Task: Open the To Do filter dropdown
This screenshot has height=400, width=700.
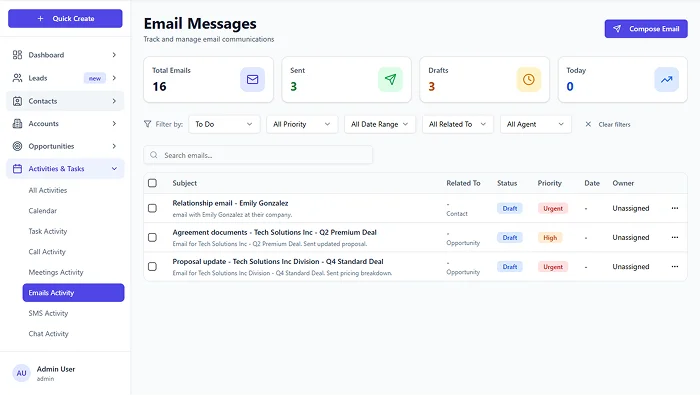Action: coord(224,124)
